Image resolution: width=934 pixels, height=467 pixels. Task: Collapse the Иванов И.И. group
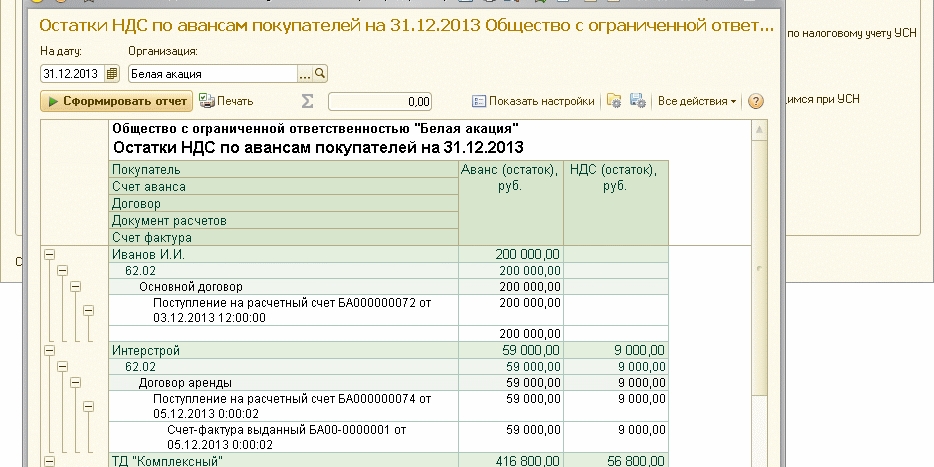pos(48,255)
